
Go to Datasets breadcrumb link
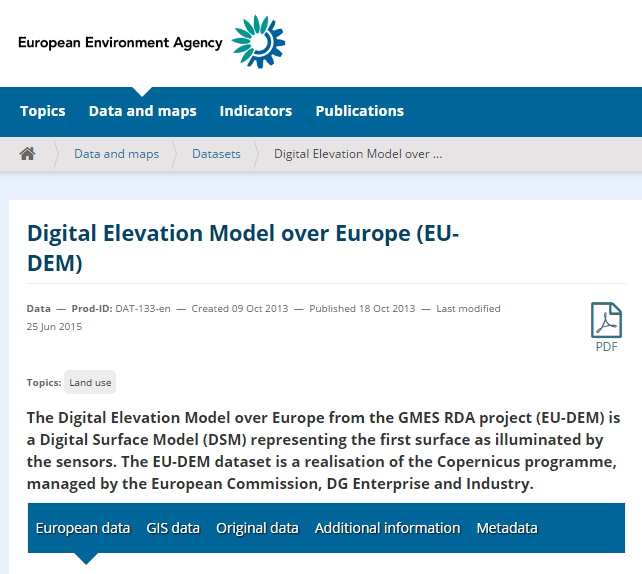[217, 154]
